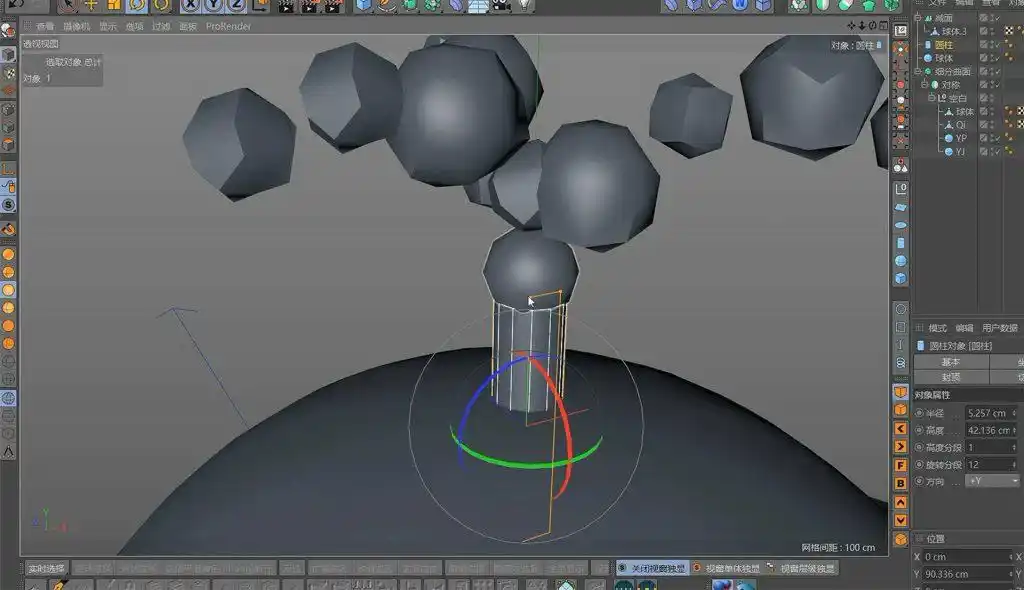This screenshot has height=590, width=1024.
Task: Click the viewport pan move icon
Action: click(851, 25)
